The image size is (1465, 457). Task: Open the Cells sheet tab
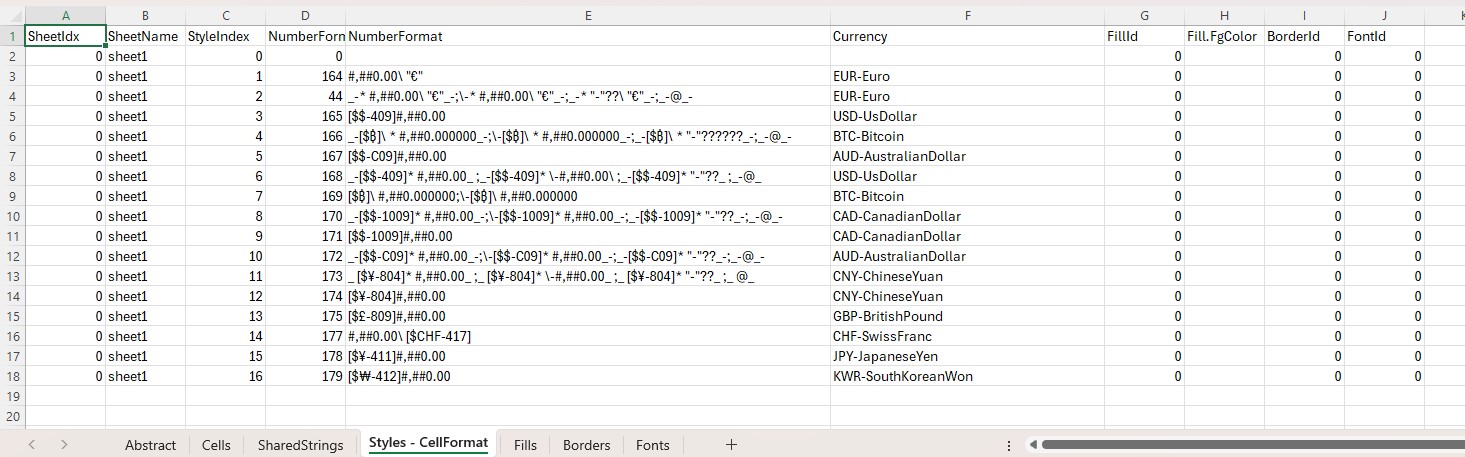(x=216, y=445)
